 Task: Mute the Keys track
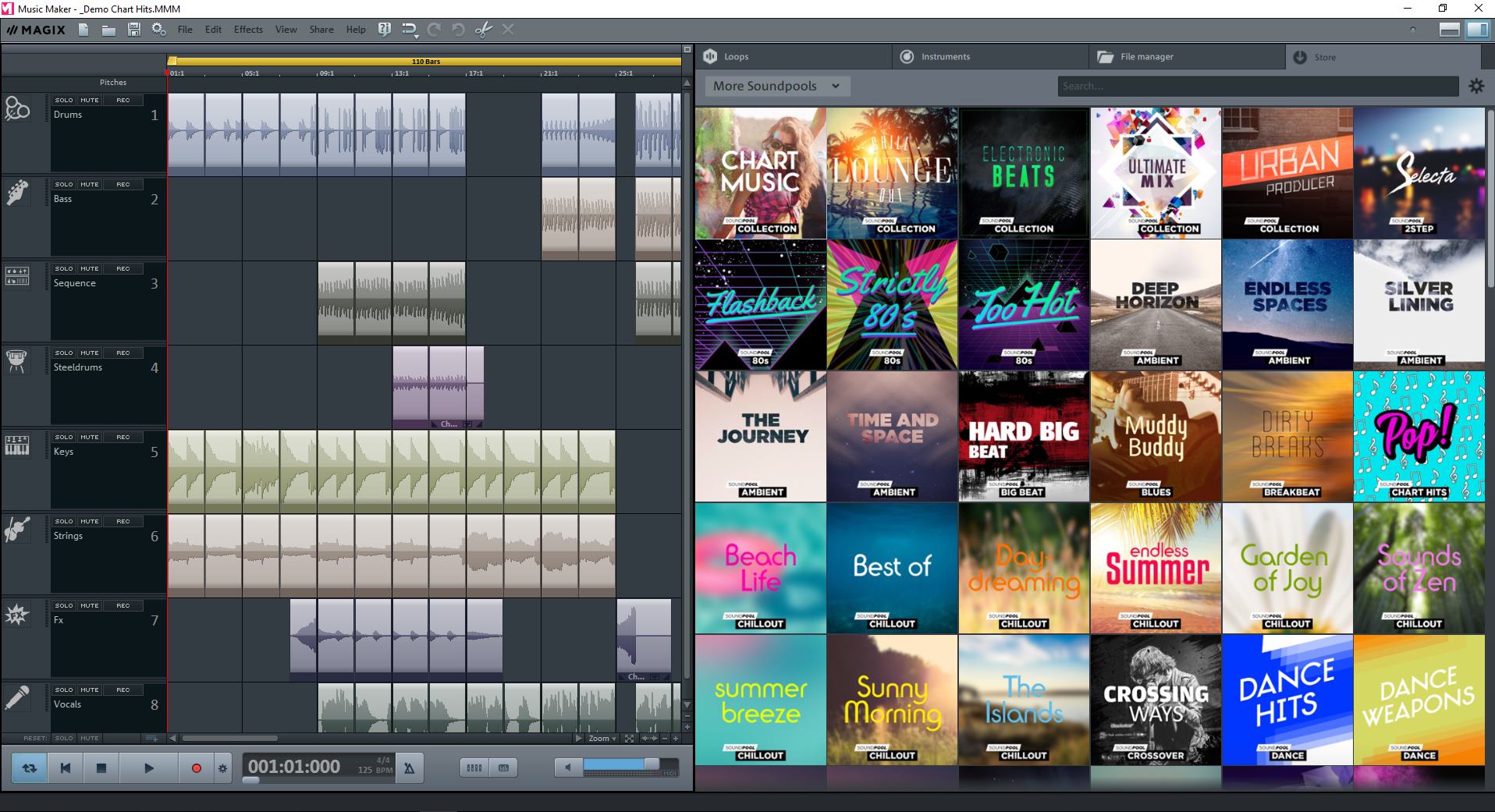pyautogui.click(x=90, y=437)
